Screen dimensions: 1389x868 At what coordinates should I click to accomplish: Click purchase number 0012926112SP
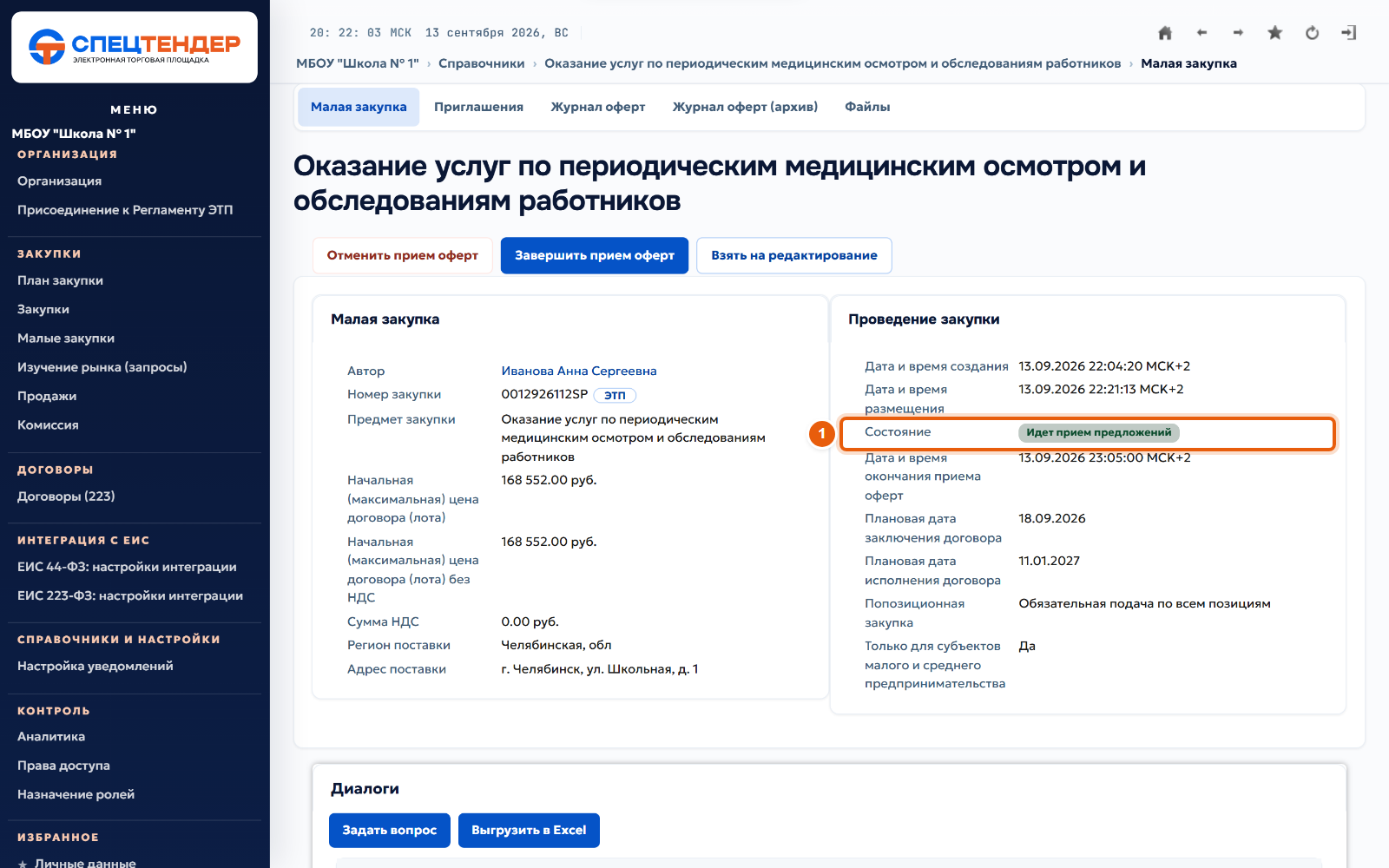pyautogui.click(x=544, y=394)
